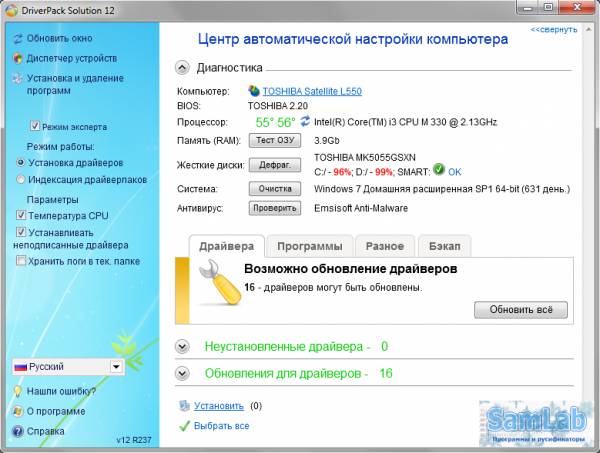Click the DriverPack title bar app icon
Screen dimensions: 600x453
click(11, 10)
